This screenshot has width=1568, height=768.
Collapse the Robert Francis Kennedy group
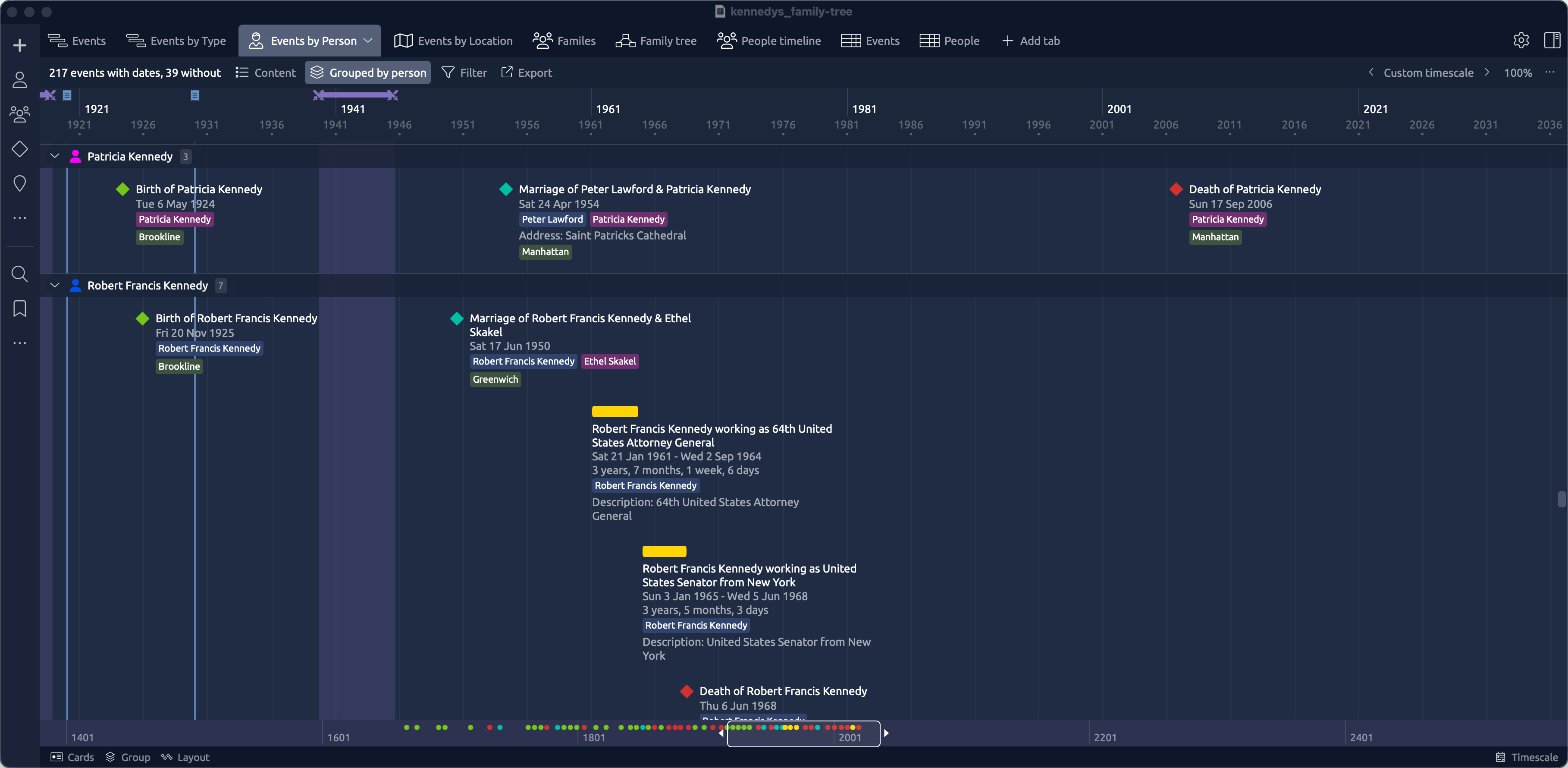coord(55,286)
